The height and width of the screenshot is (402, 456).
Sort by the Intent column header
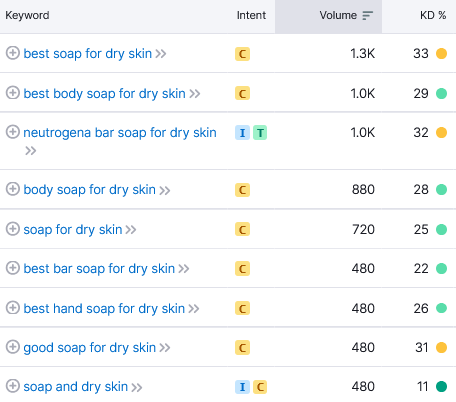(x=251, y=15)
